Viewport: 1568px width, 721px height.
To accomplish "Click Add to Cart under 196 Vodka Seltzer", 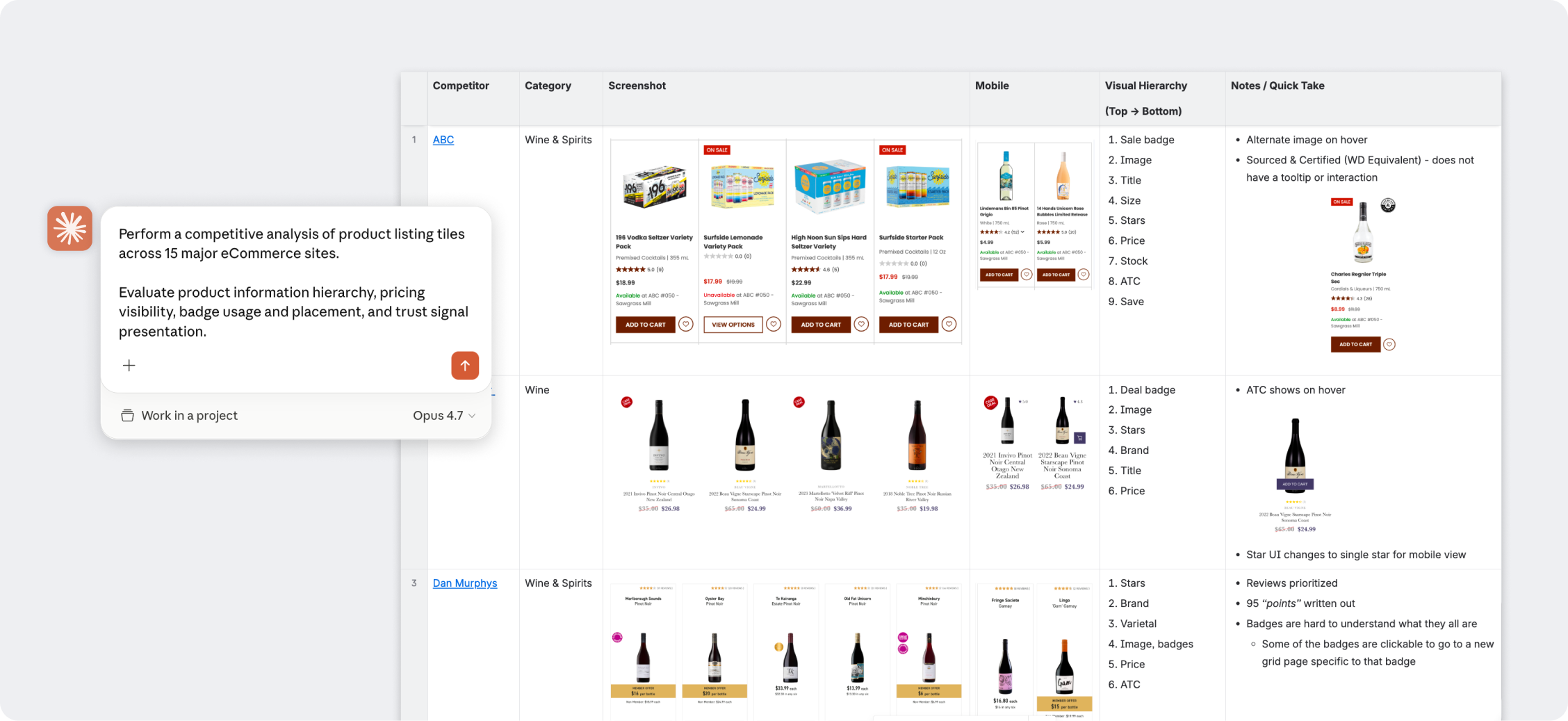I will pyautogui.click(x=645, y=325).
